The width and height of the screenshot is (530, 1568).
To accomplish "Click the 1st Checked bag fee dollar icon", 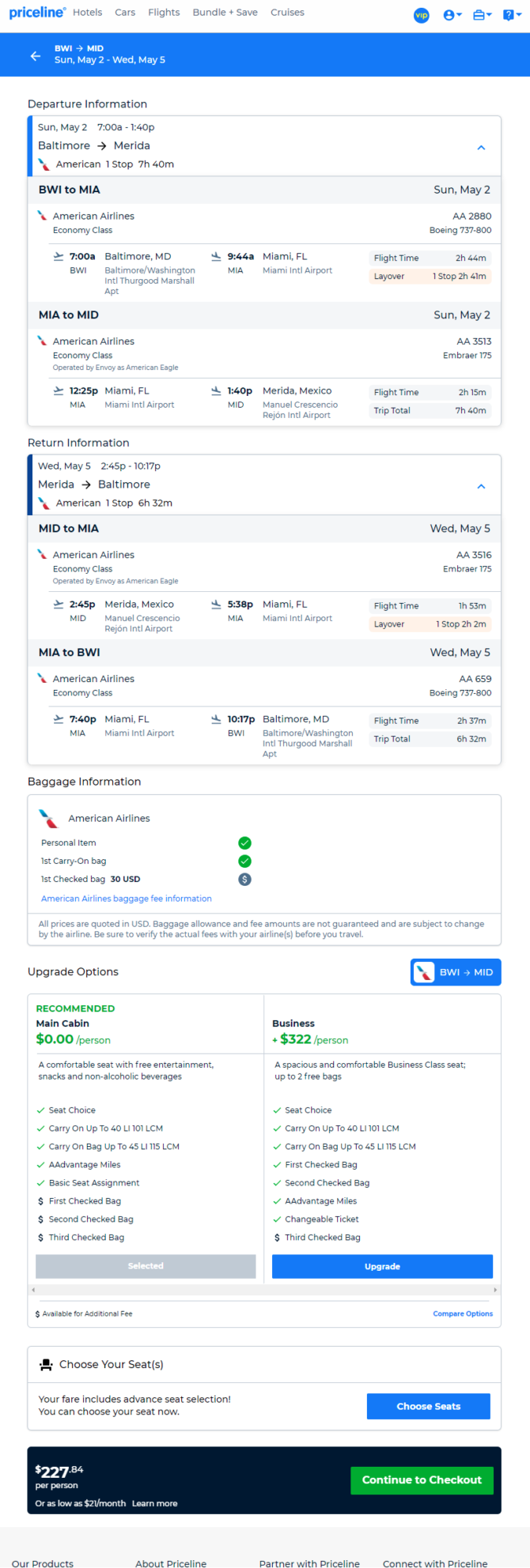I will [244, 879].
